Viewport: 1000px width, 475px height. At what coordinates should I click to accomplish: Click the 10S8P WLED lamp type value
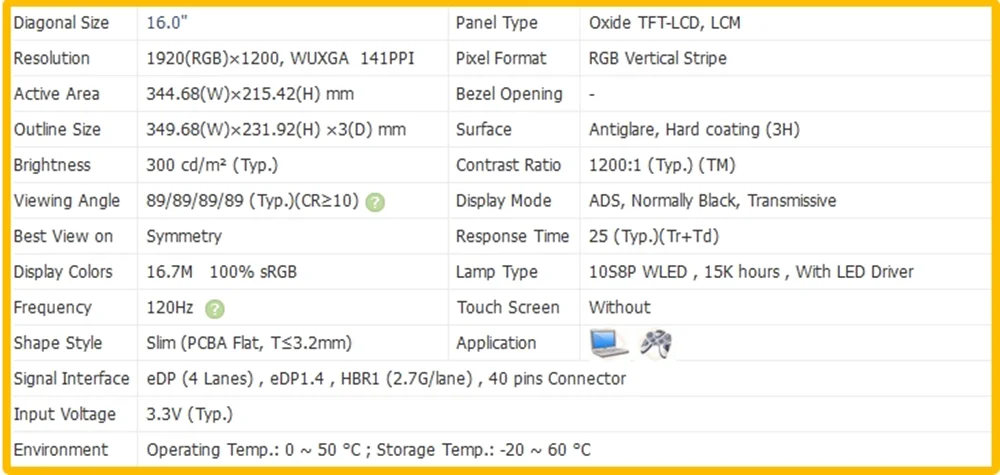(x=751, y=272)
